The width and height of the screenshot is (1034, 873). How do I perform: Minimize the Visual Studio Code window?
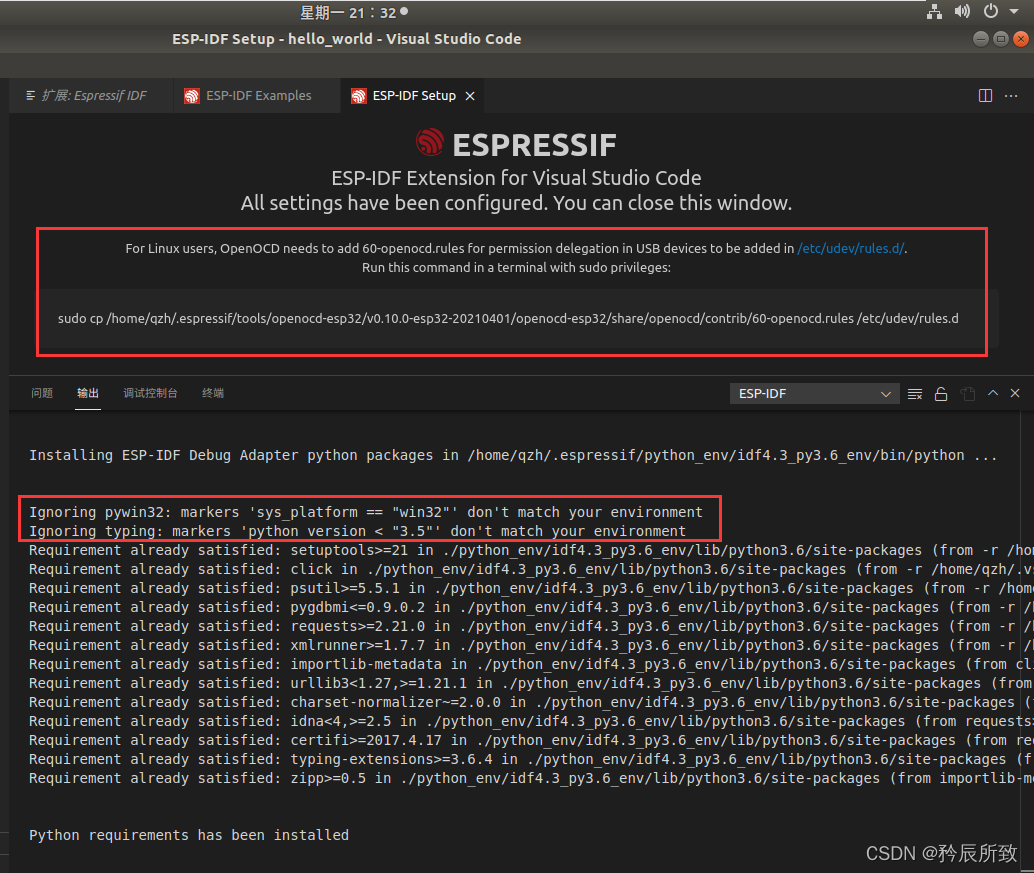[981, 39]
